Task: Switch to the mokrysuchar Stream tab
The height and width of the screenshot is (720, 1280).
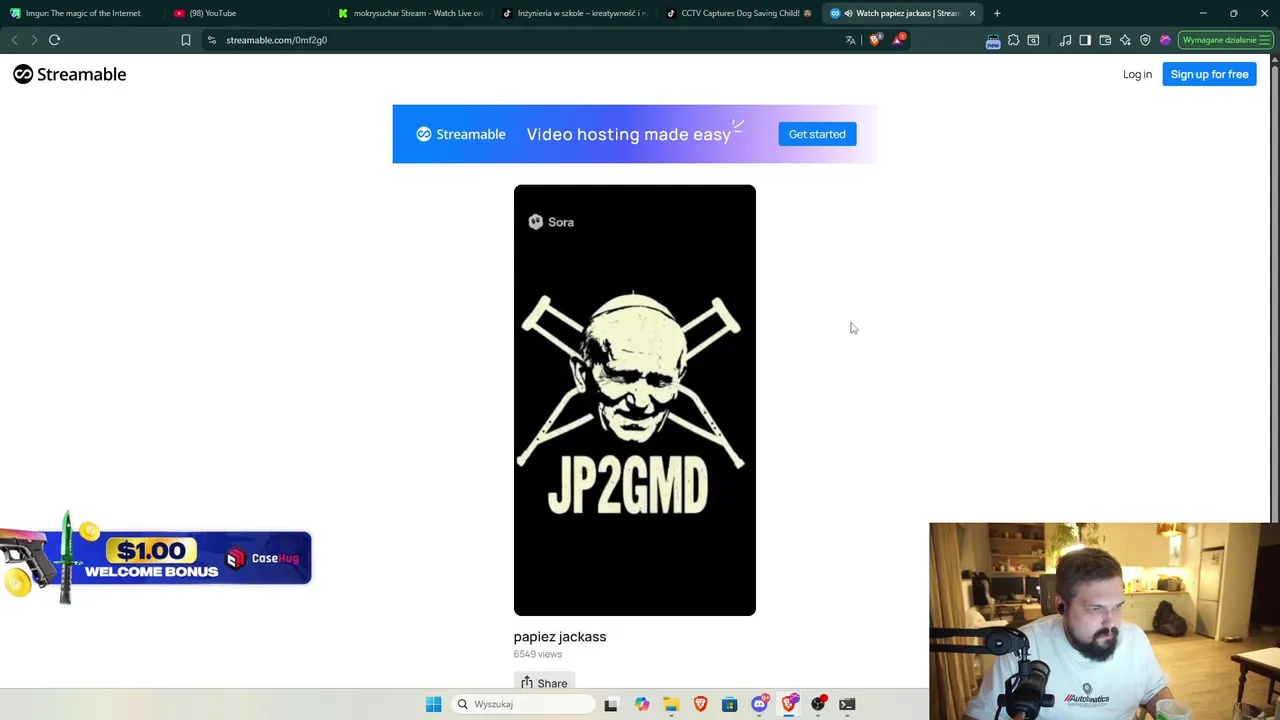Action: [410, 13]
